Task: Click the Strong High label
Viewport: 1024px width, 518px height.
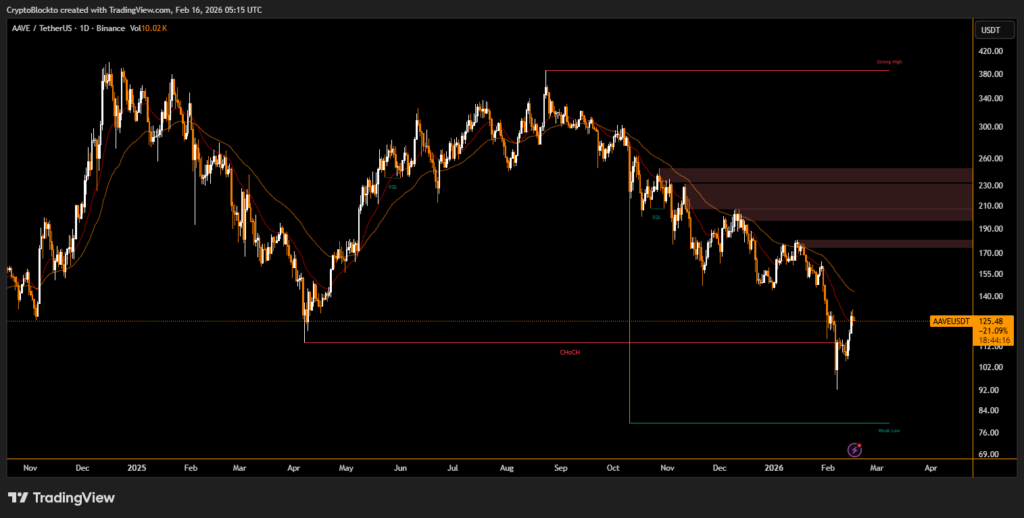Action: coord(890,62)
